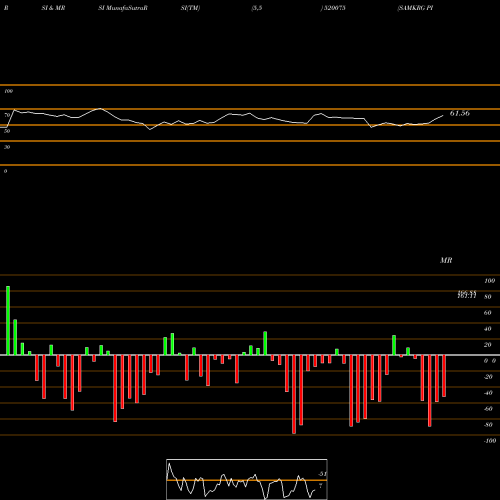Select the 'SI & MR' header text
The image size is (500, 500).
[x=53, y=8]
